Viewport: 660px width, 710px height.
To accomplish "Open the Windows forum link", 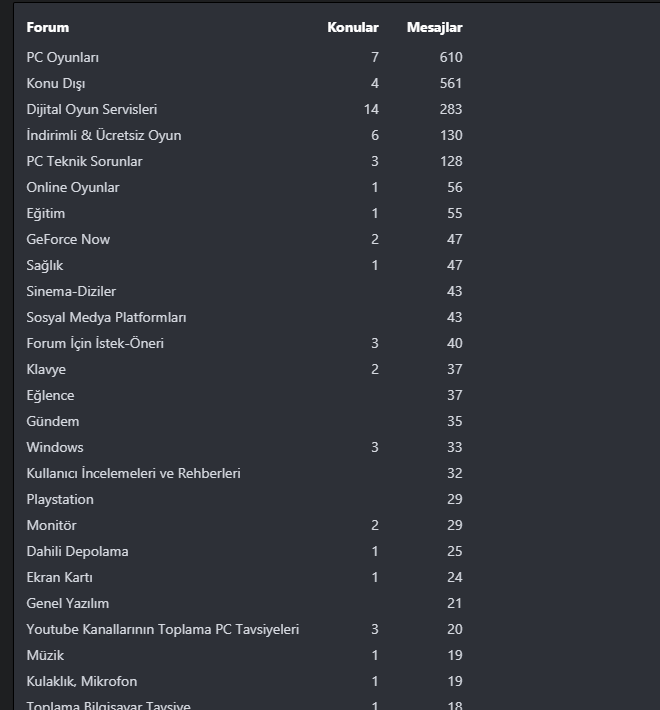I will [55, 447].
